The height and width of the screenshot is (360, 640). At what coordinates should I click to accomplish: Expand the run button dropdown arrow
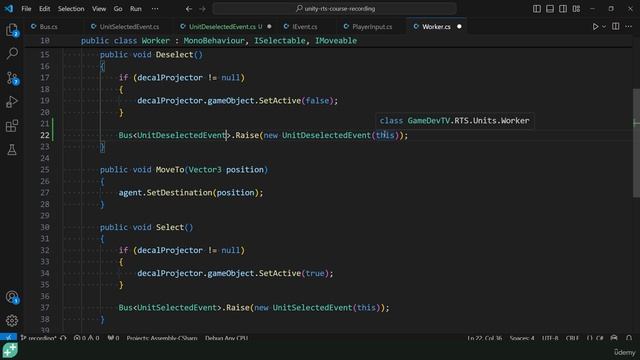click(x=604, y=27)
